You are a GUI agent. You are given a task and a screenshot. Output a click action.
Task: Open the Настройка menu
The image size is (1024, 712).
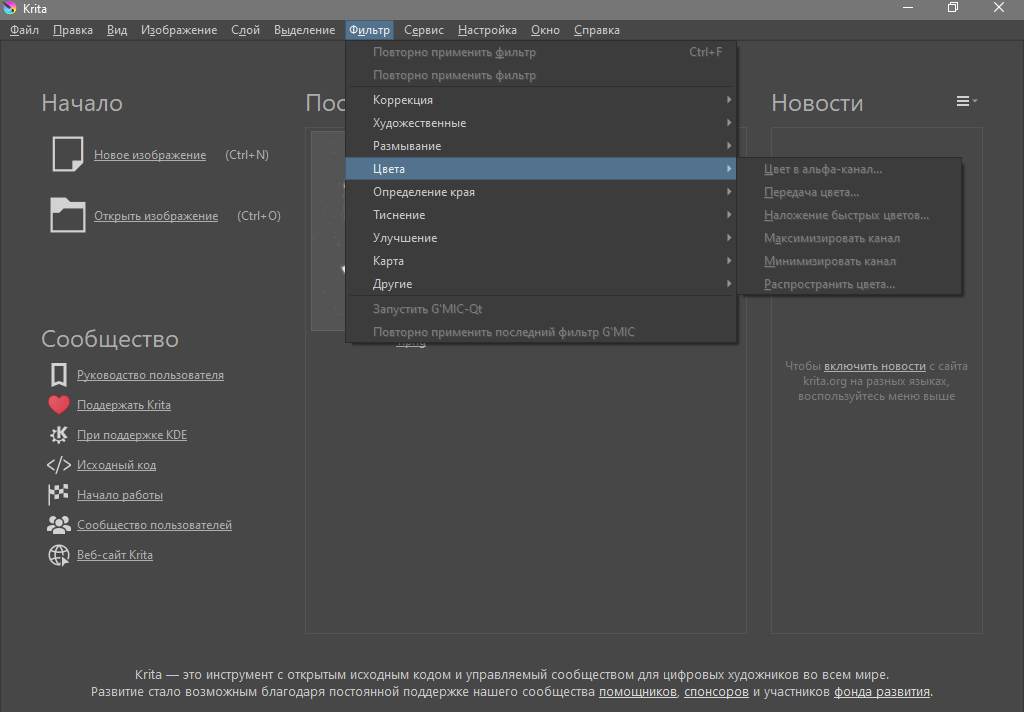click(x=487, y=30)
